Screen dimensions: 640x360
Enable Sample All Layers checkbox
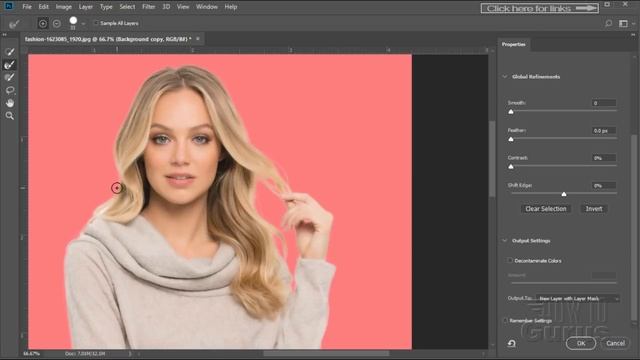pos(96,23)
